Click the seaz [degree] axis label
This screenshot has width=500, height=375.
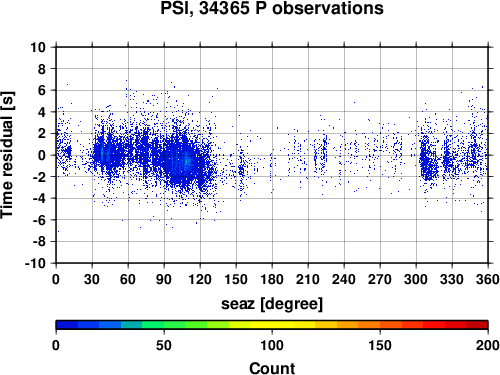[x=272, y=303]
